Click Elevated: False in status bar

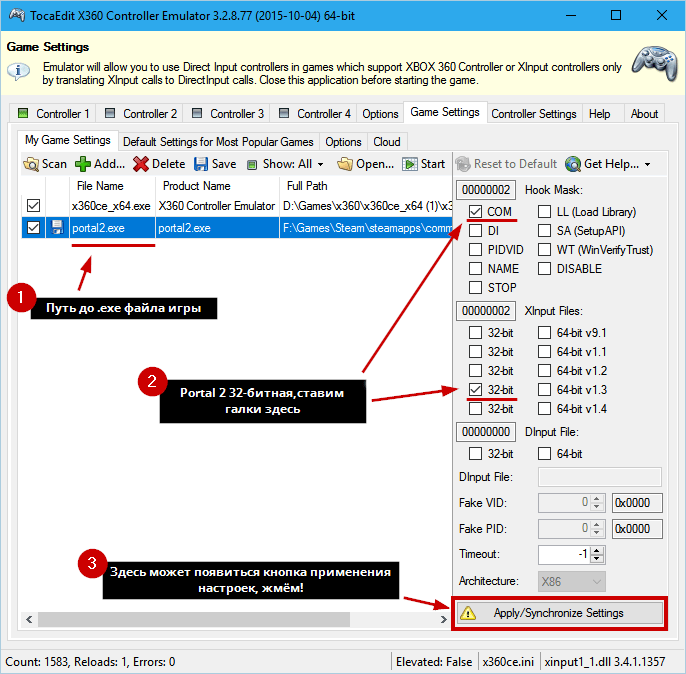pos(434,662)
